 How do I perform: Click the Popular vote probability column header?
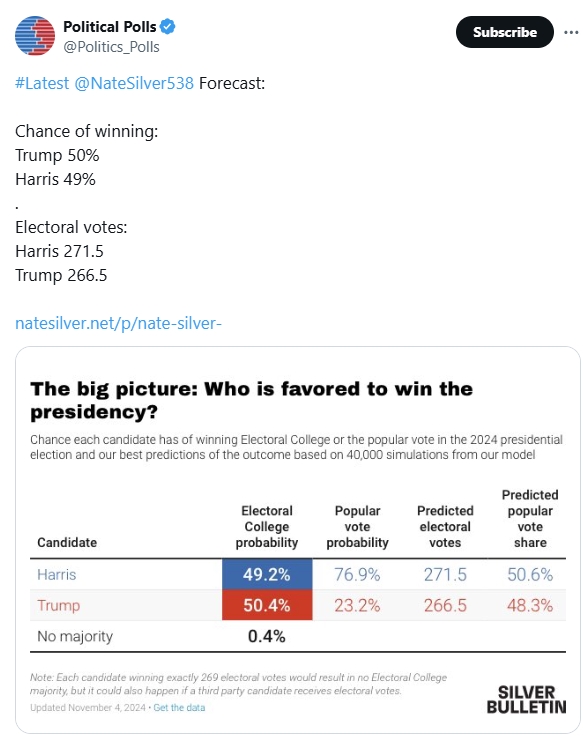click(x=357, y=526)
